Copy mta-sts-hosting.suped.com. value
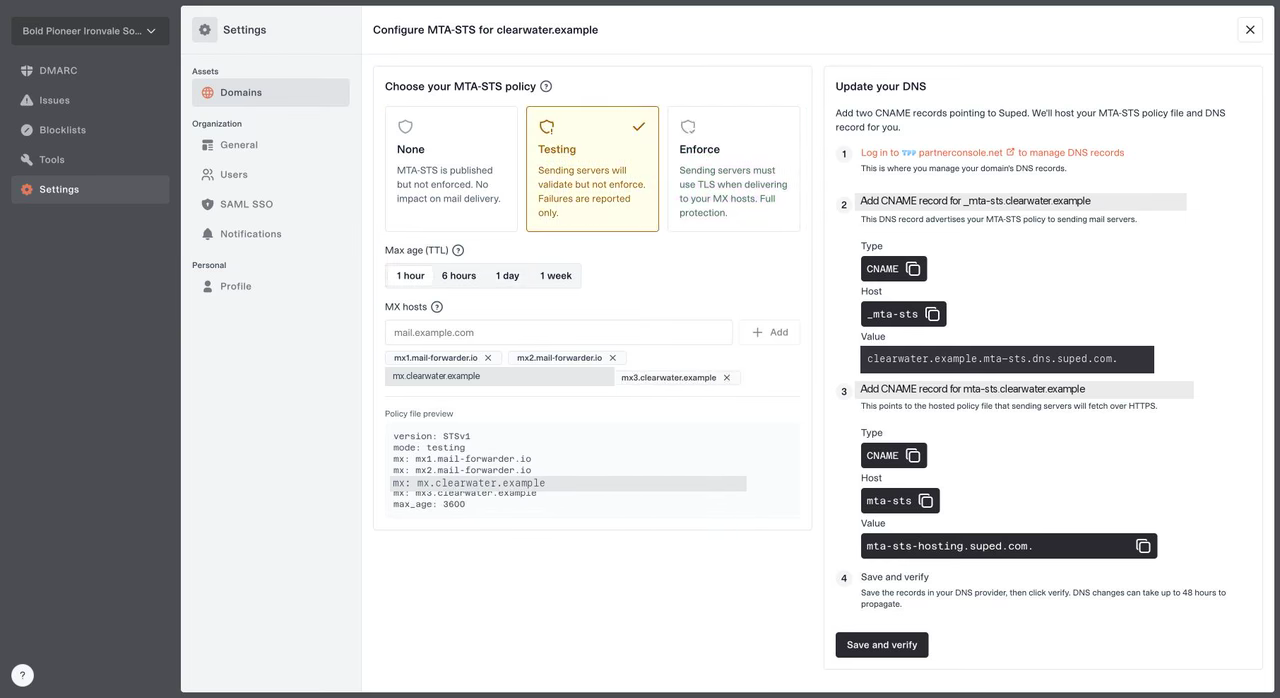Viewport: 1280px width, 698px height. point(1143,546)
